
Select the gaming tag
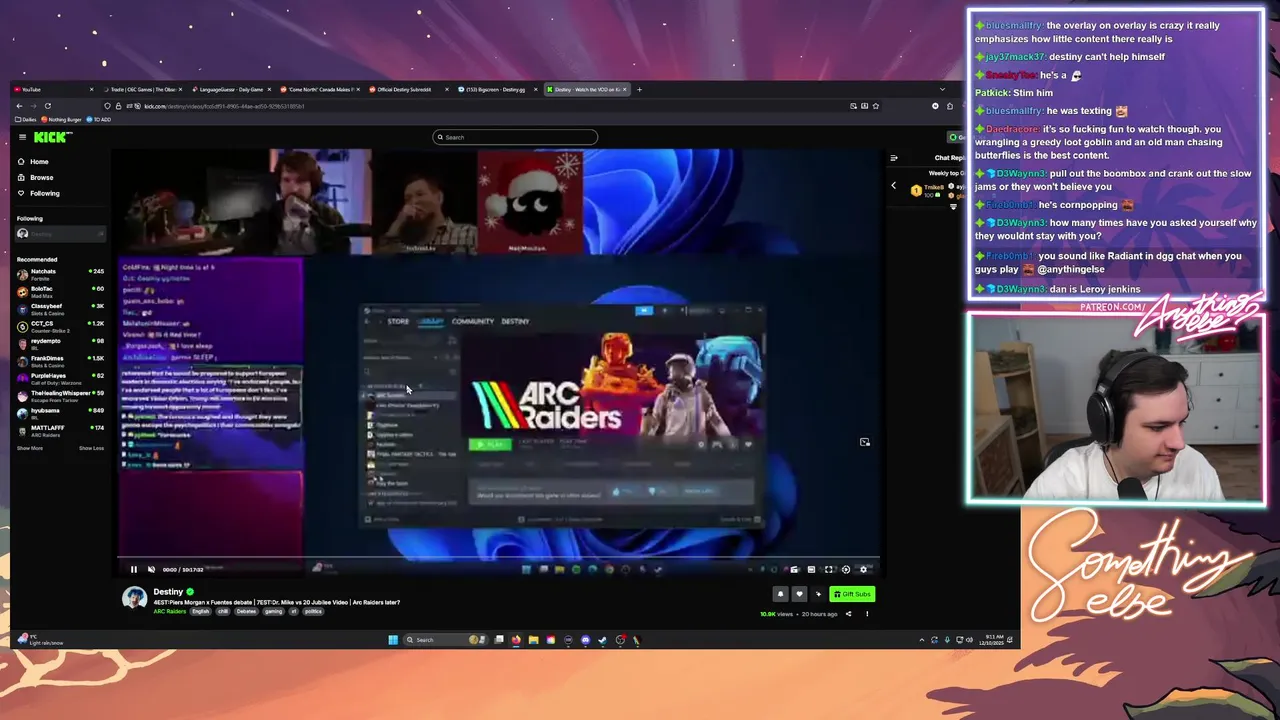273,611
